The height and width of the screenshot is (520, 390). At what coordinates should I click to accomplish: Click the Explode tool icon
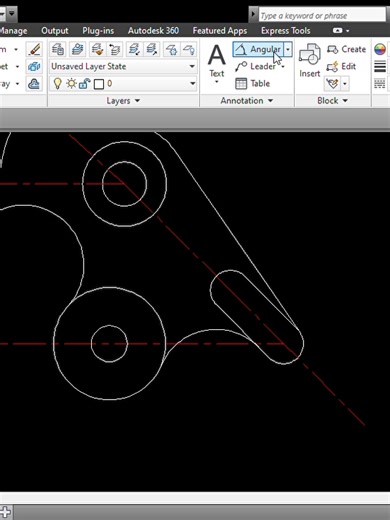click(x=34, y=66)
